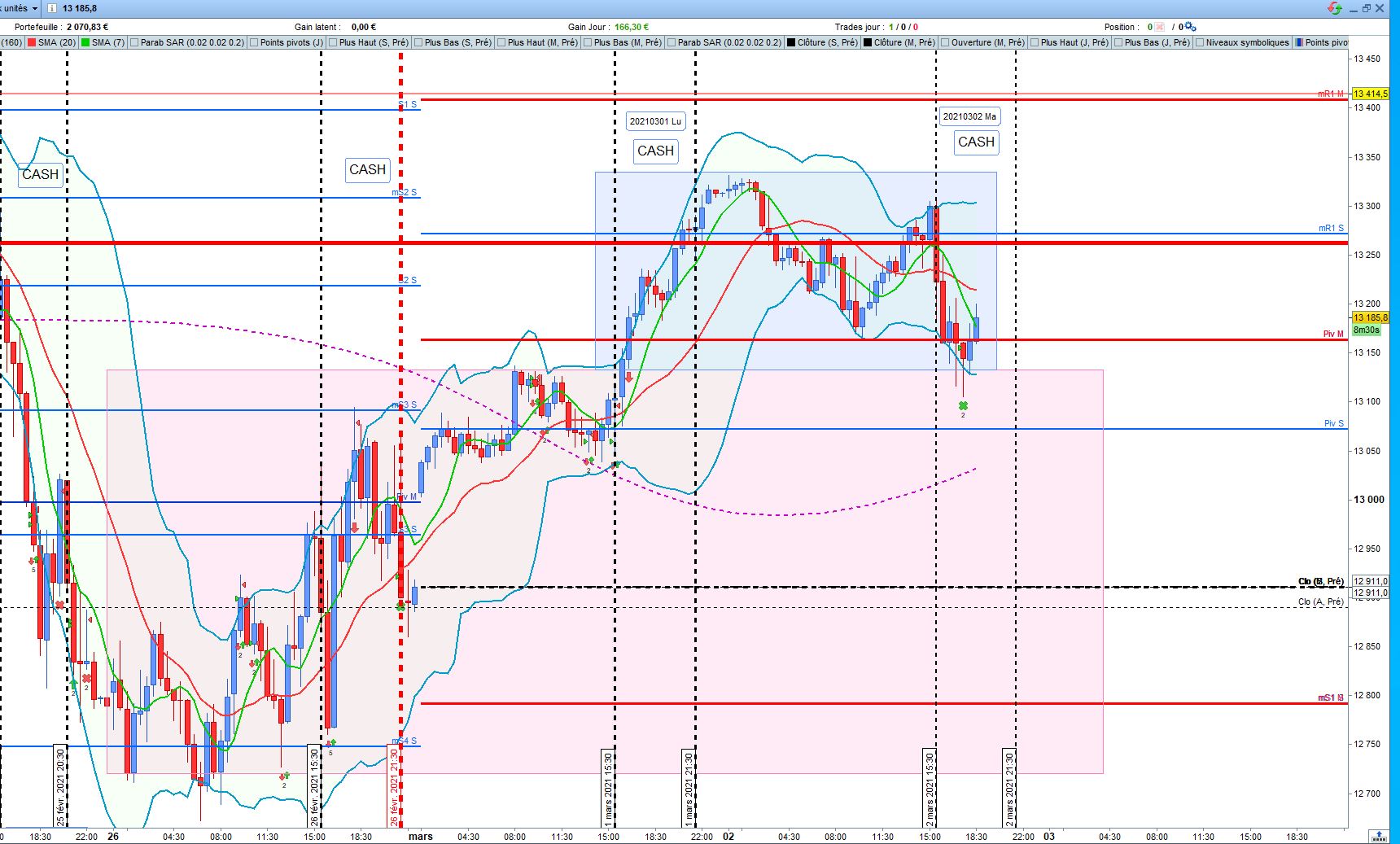Viewport: 1400px width, 844px height.
Task: Click the 2 mars 2021 15:30 vertical line label
Action: pos(929,788)
